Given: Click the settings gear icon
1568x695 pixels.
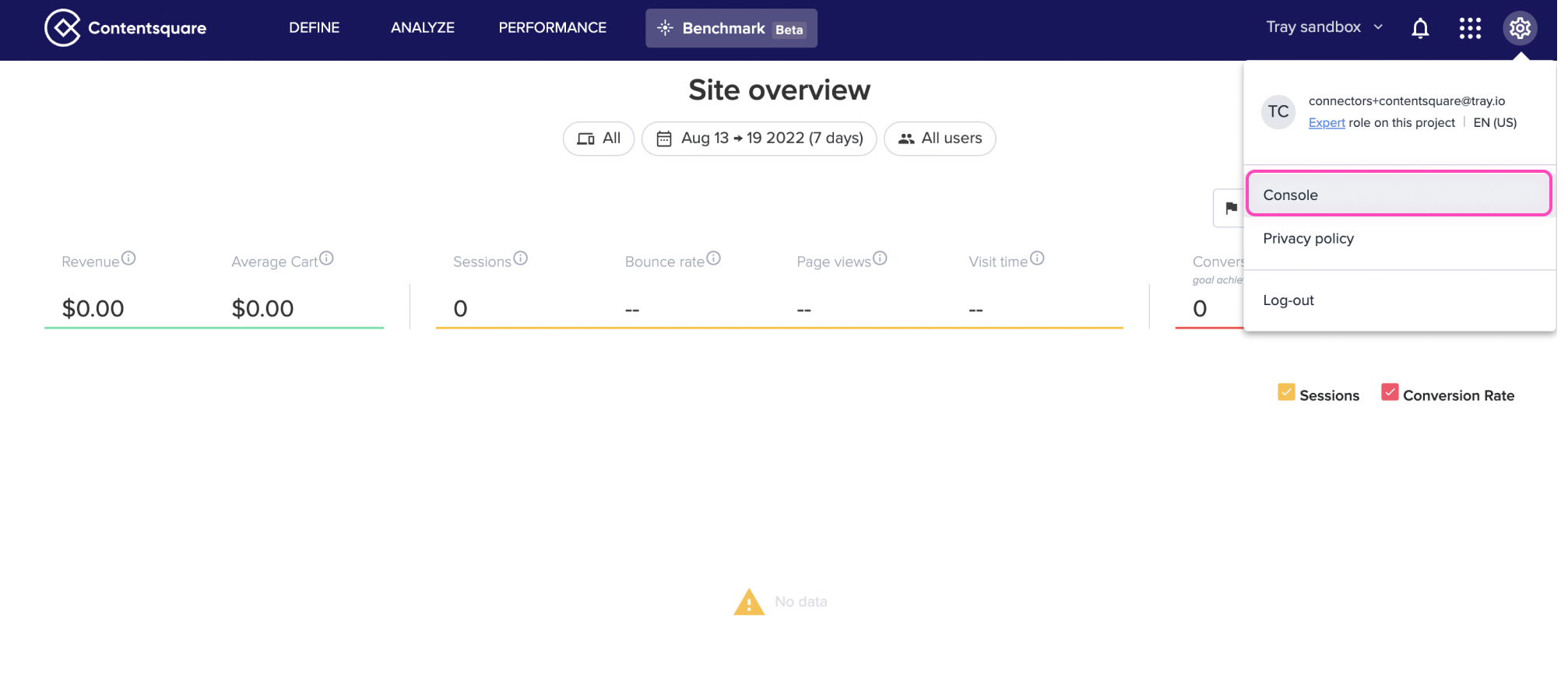Looking at the screenshot, I should click(1520, 28).
